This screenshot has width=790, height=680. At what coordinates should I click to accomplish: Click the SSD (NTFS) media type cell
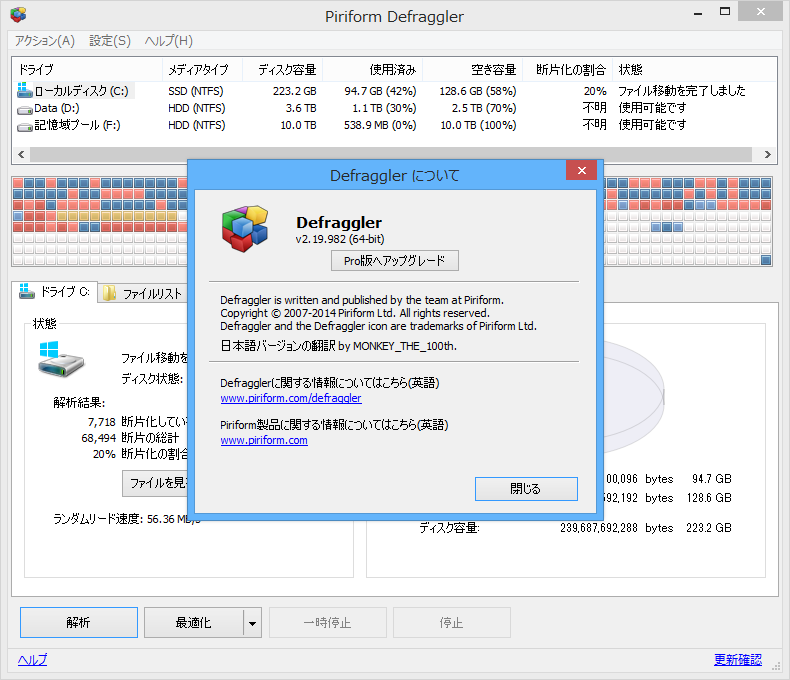click(x=196, y=91)
